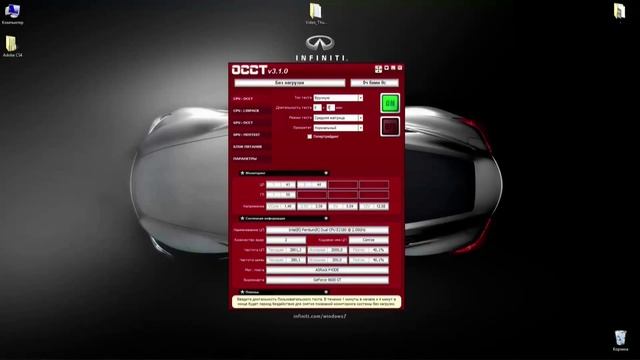Screen dimensions: 640x360
Task: Click the yellow help text box
Action: (316, 302)
